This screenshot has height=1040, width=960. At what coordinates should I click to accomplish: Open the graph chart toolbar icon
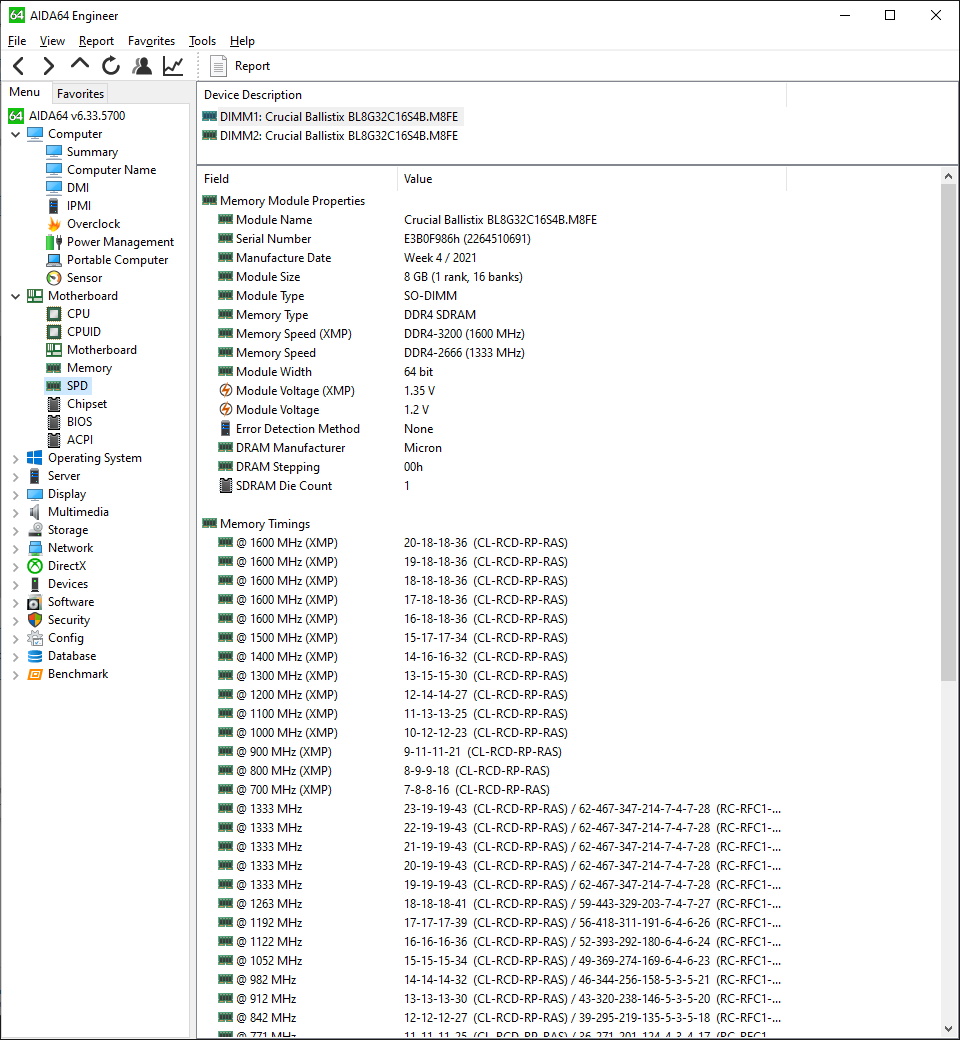tap(173, 66)
